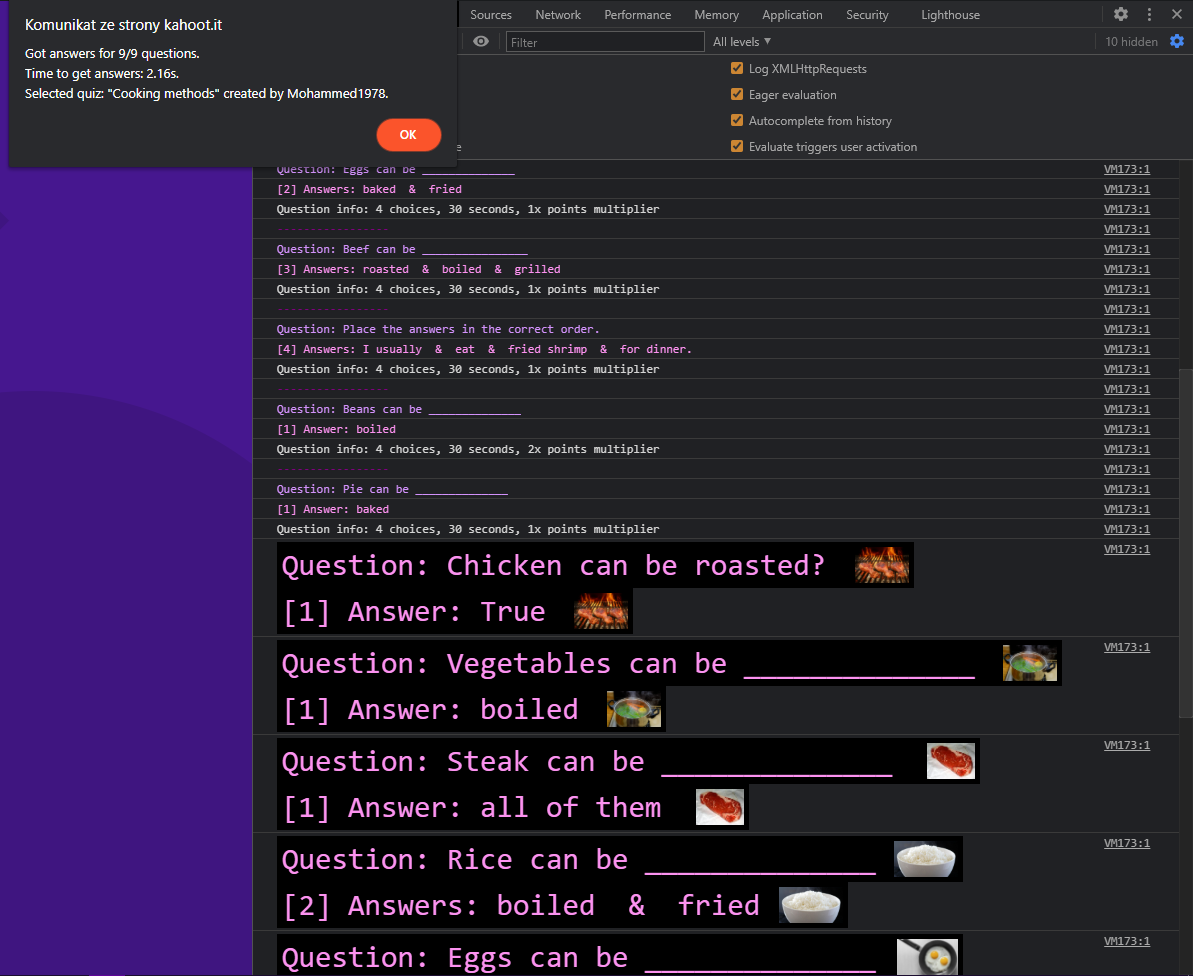The image size is (1193, 976).
Task: Toggle the live expression eye icon
Action: point(481,41)
